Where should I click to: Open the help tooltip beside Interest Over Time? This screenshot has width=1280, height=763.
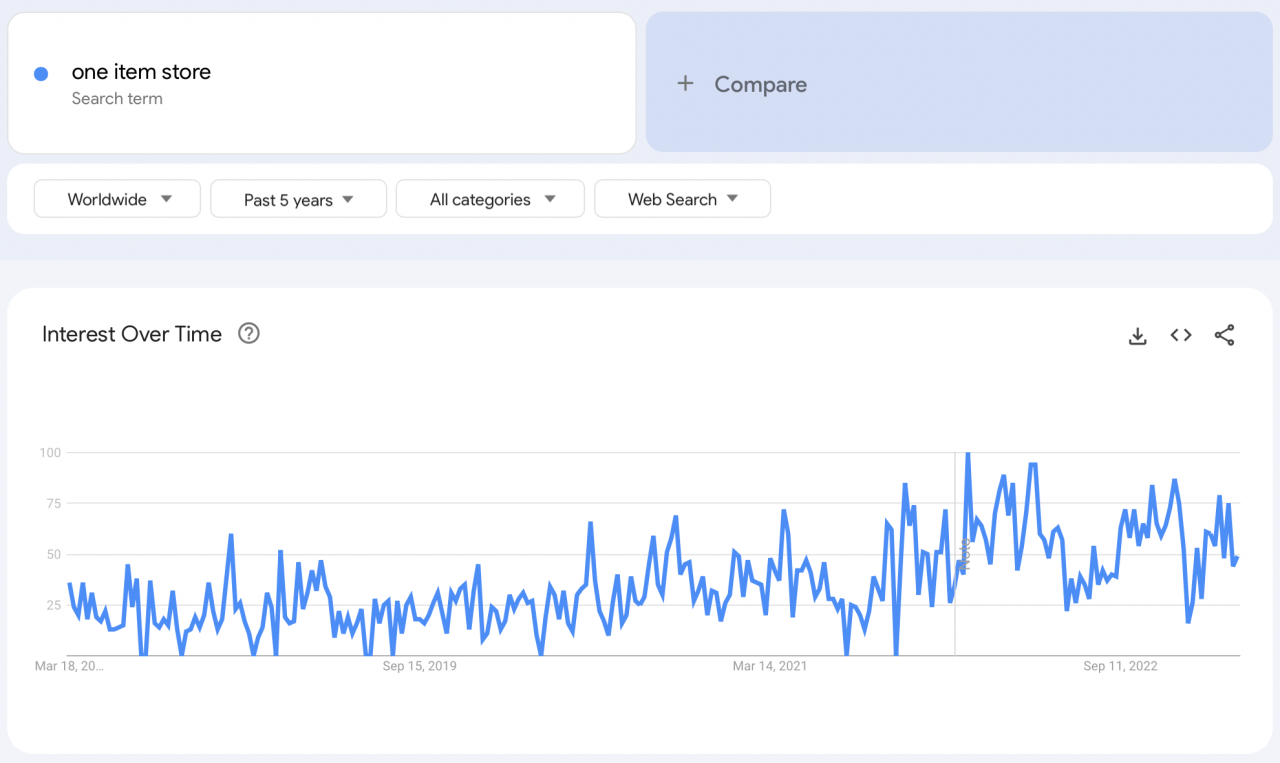pyautogui.click(x=248, y=333)
